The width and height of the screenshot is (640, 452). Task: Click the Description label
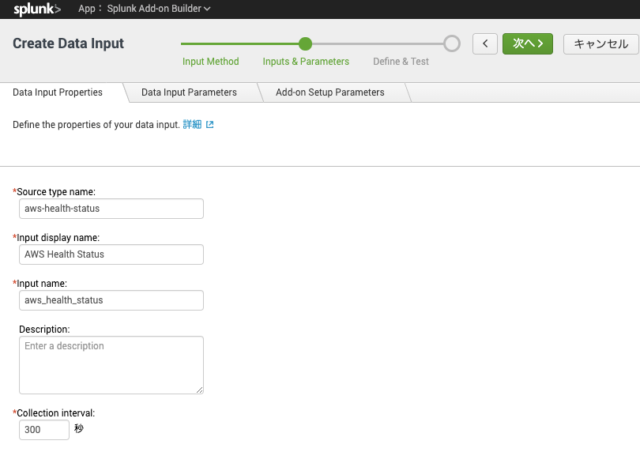click(44, 329)
